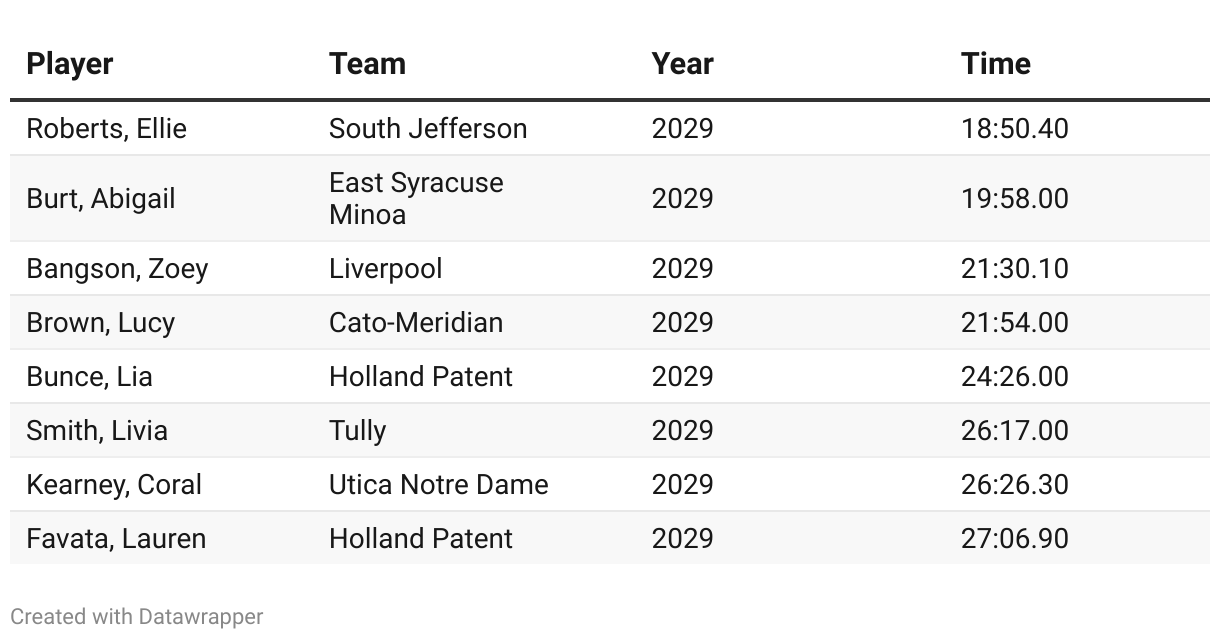The image size is (1220, 640).
Task: Select Kearney, Coral in the table
Action: point(114,485)
